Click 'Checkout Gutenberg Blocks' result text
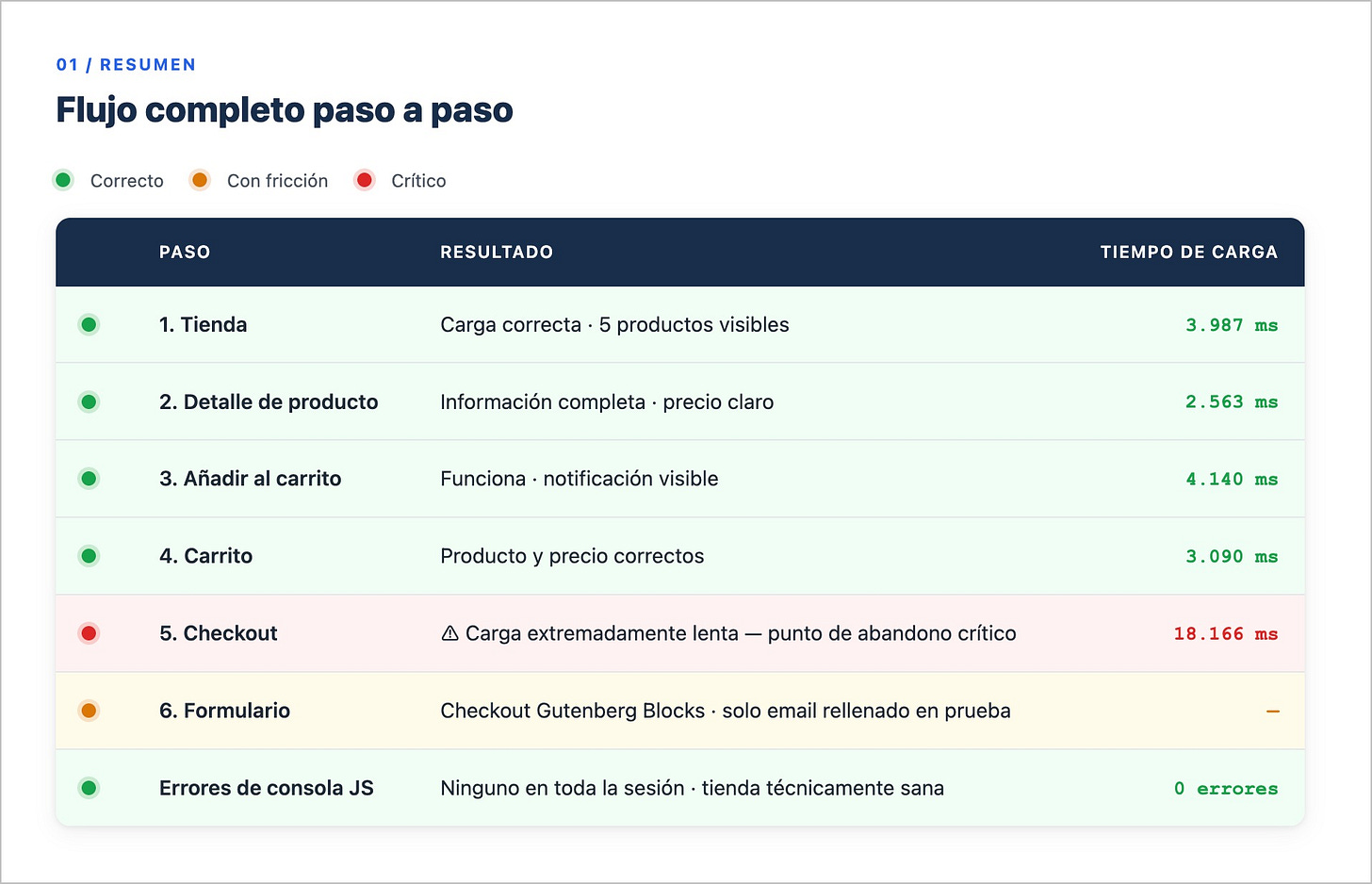1372x884 pixels. pos(573,711)
